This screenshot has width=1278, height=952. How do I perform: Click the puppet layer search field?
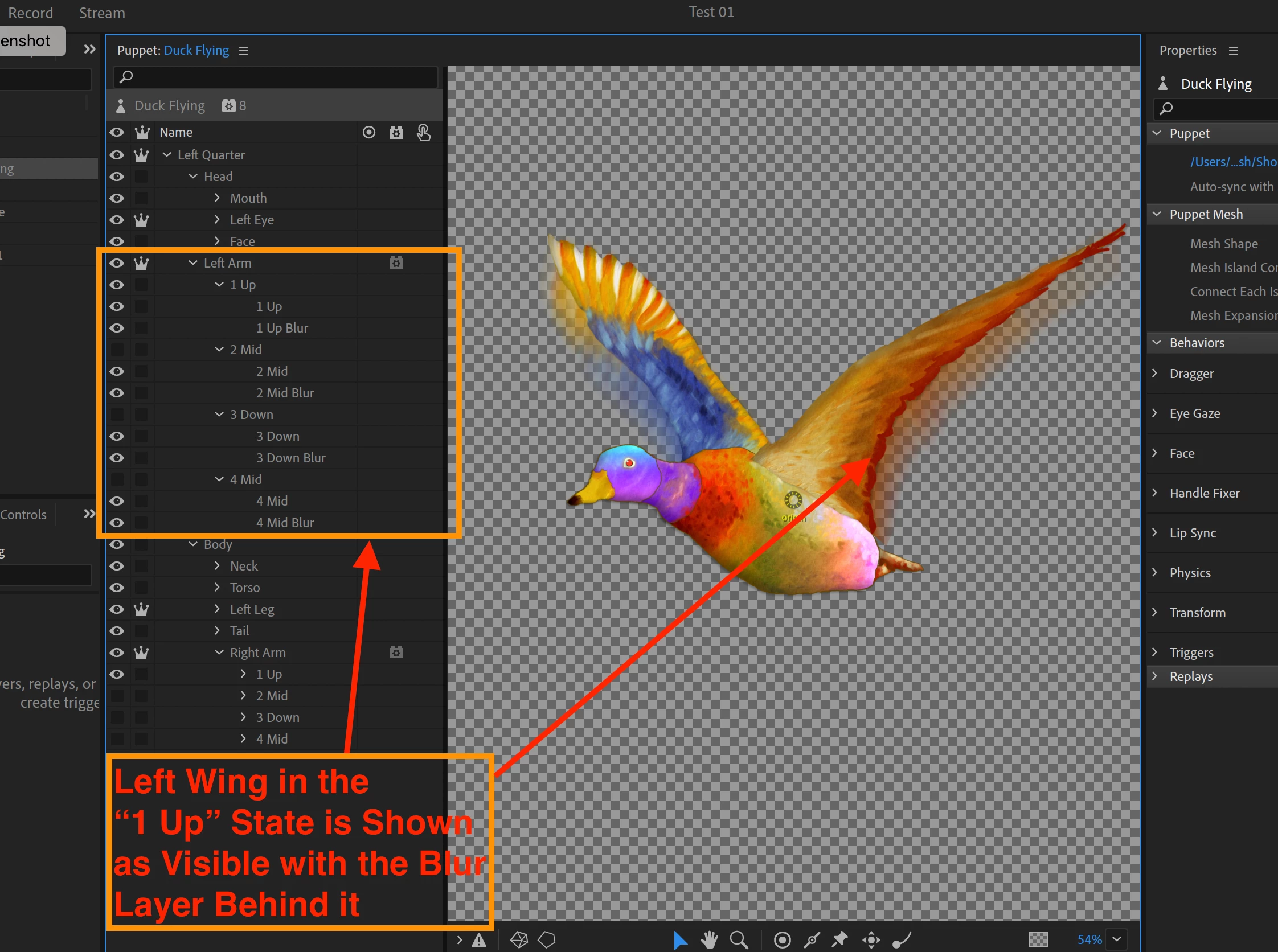pos(277,77)
